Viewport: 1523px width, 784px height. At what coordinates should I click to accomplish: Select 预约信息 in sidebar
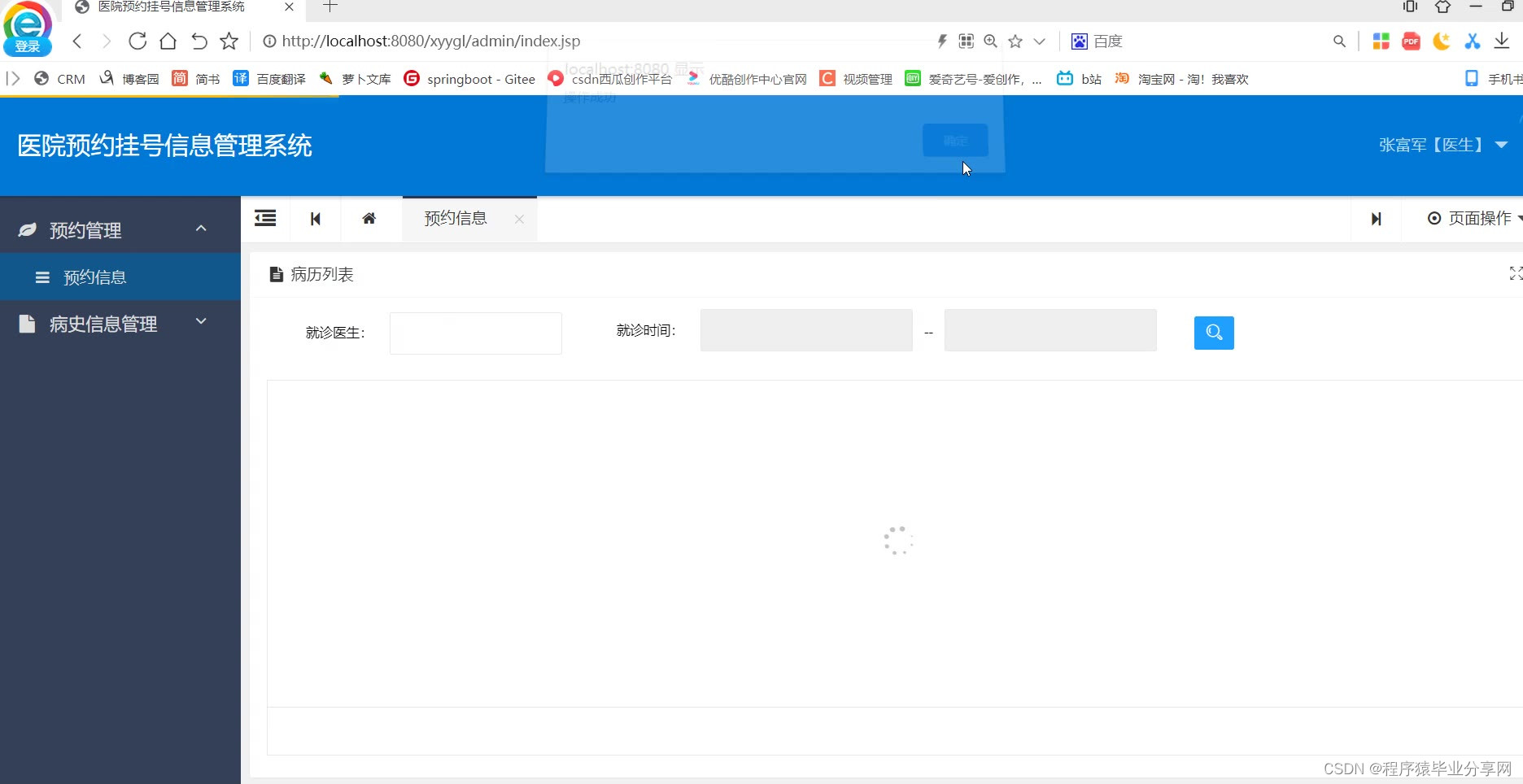coord(120,277)
